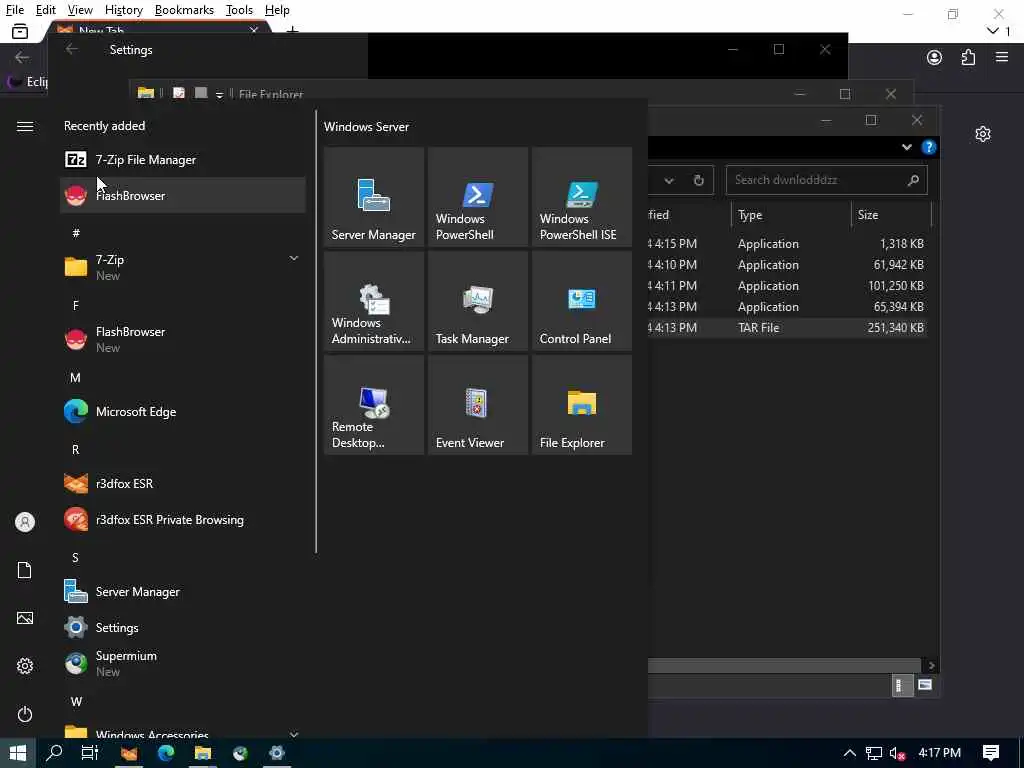Click the Windows Server group title
The image size is (1024, 768).
pos(366,127)
